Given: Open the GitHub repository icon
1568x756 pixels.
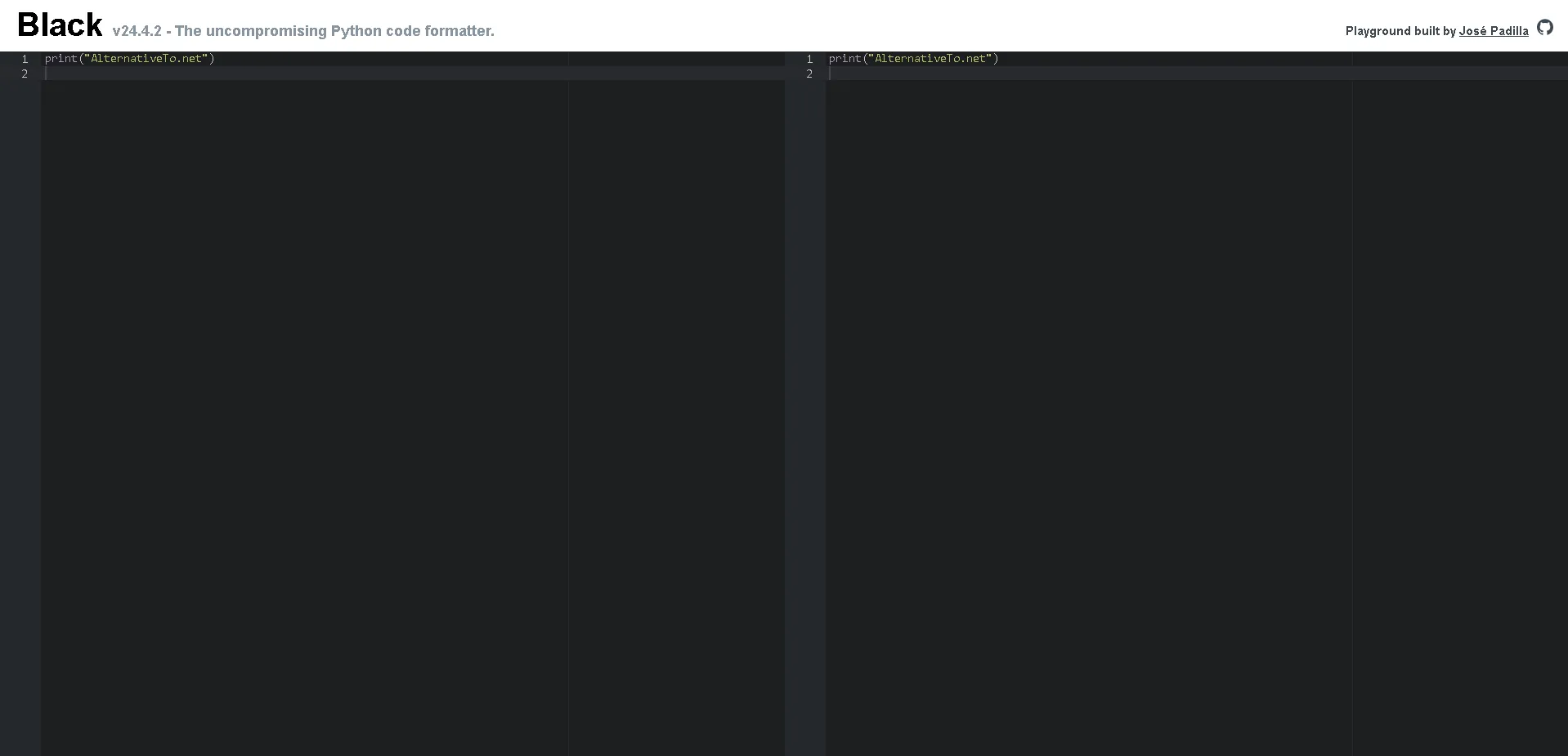Looking at the screenshot, I should tap(1544, 28).
